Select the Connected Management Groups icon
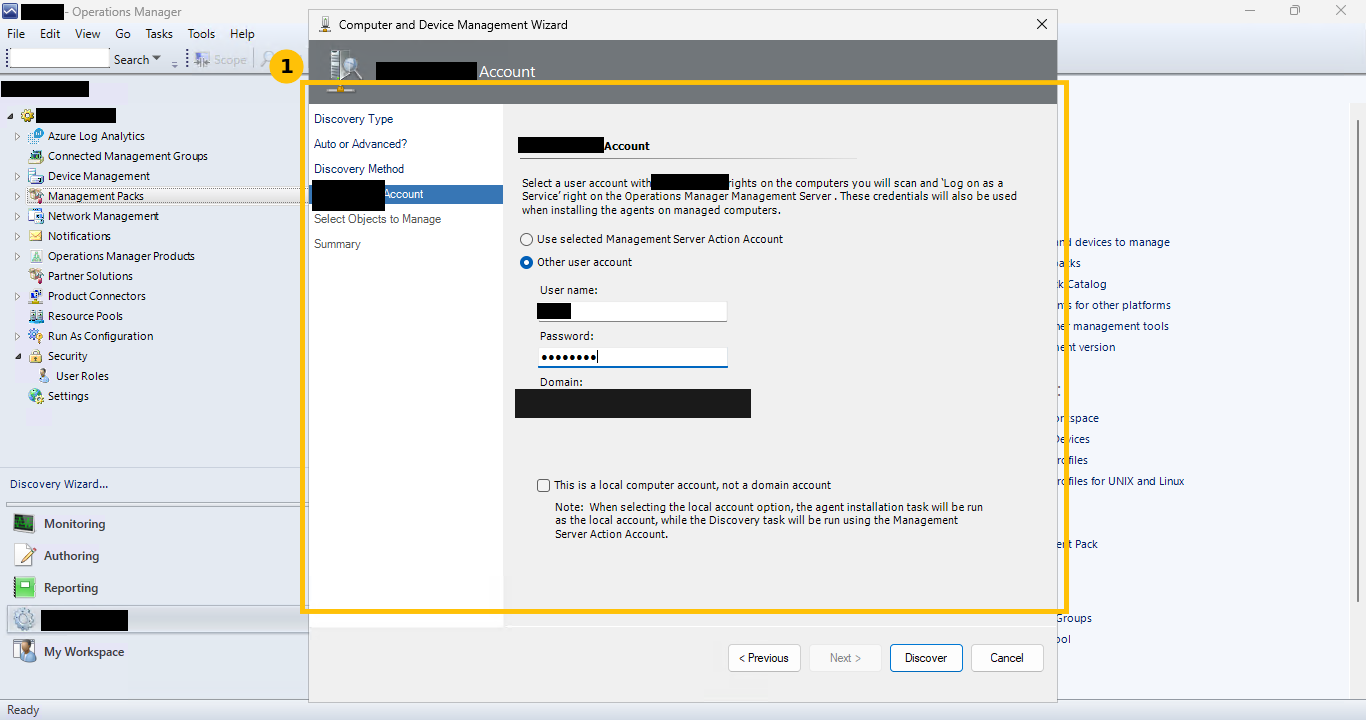This screenshot has width=1366, height=720. (x=36, y=156)
